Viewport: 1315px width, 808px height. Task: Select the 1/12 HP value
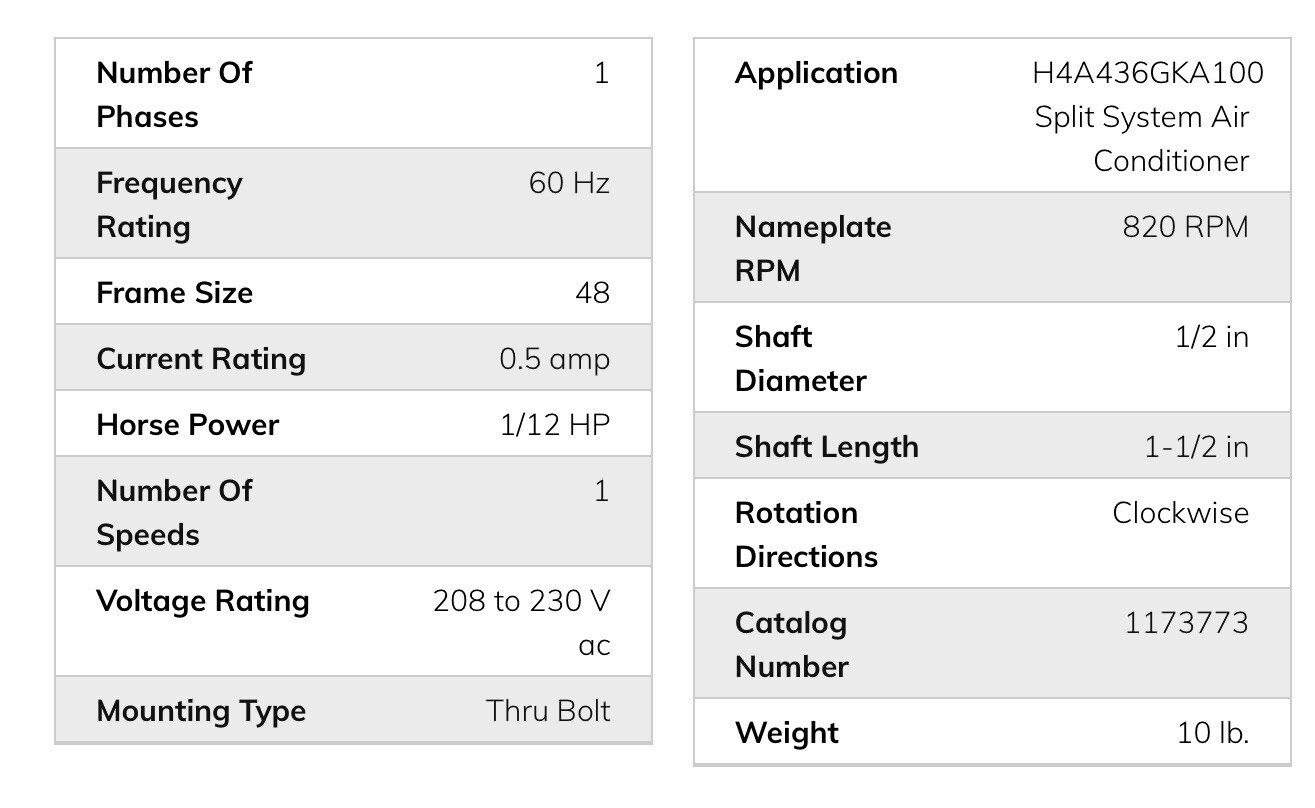click(554, 425)
